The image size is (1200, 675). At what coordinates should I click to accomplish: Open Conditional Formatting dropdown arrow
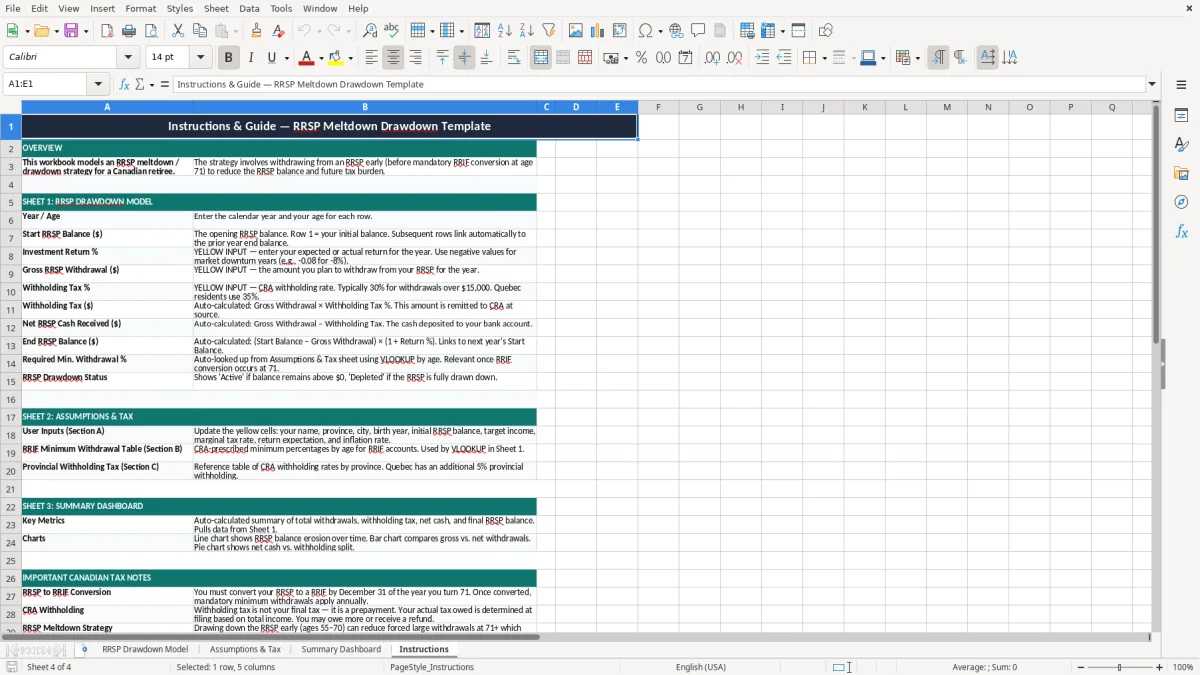917,58
